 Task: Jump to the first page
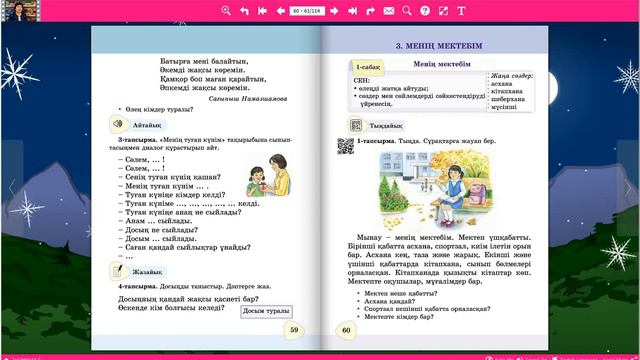pyautogui.click(x=262, y=11)
